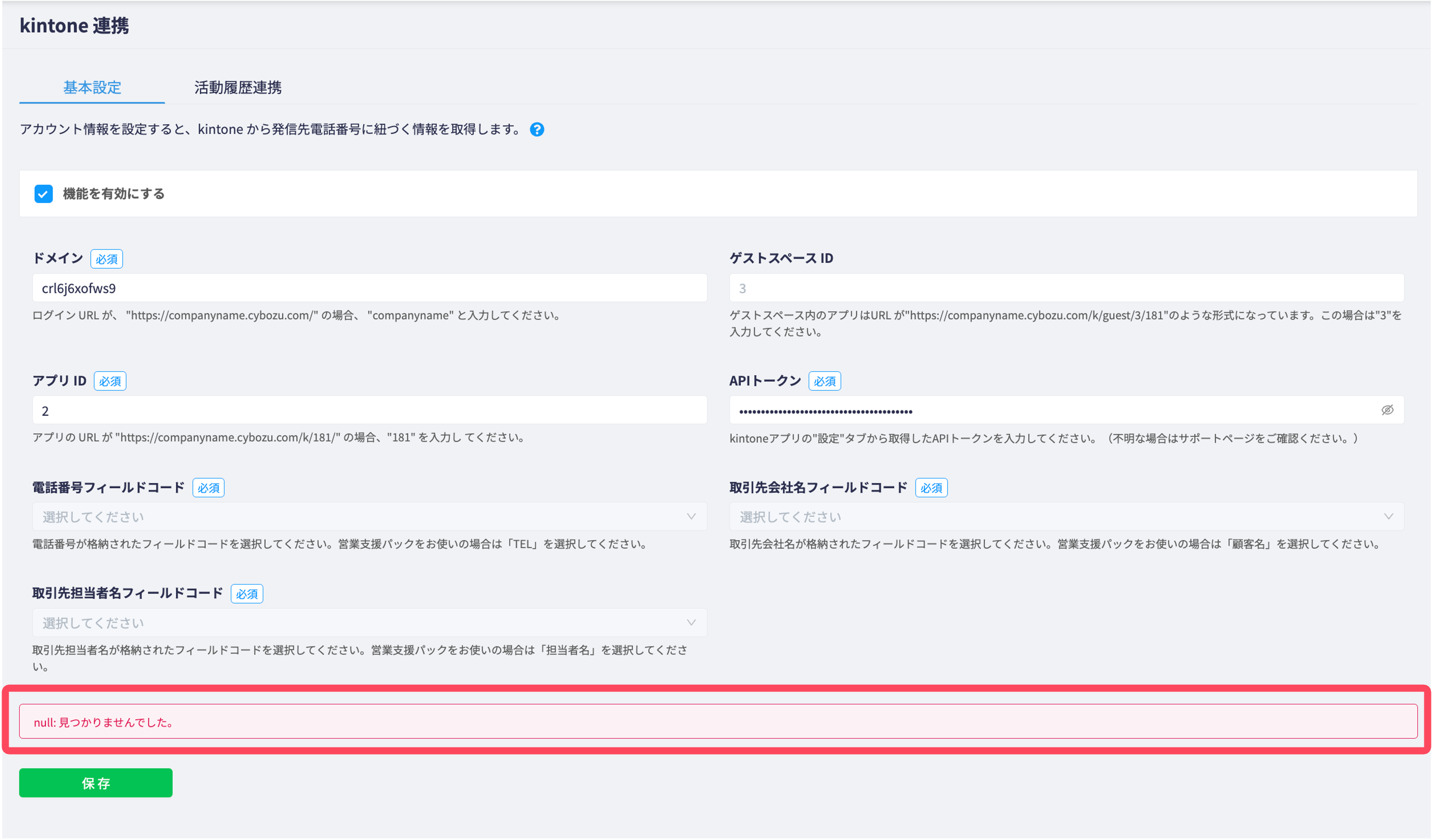Image resolution: width=1433 pixels, height=840 pixels.
Task: Click the 取引先会社名 hint mentioning 顧客名
Action: (x=1056, y=544)
